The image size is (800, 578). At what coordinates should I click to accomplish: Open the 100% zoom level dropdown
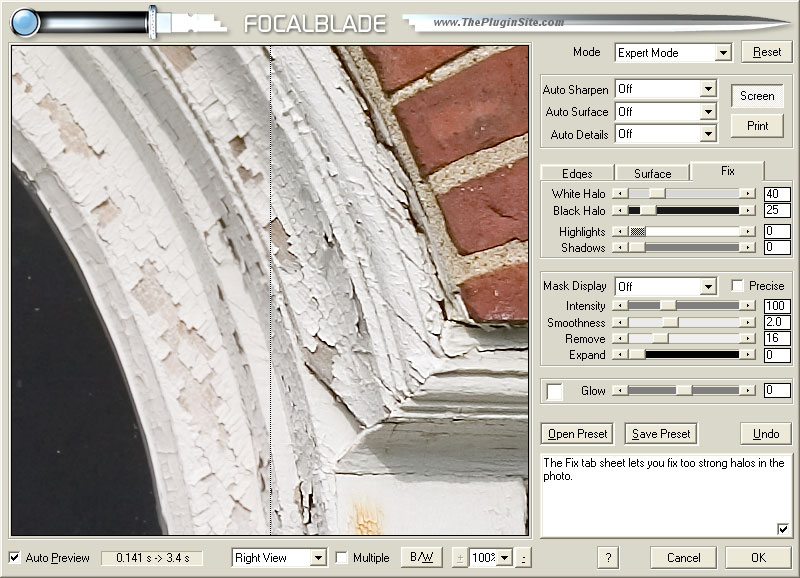coord(505,558)
